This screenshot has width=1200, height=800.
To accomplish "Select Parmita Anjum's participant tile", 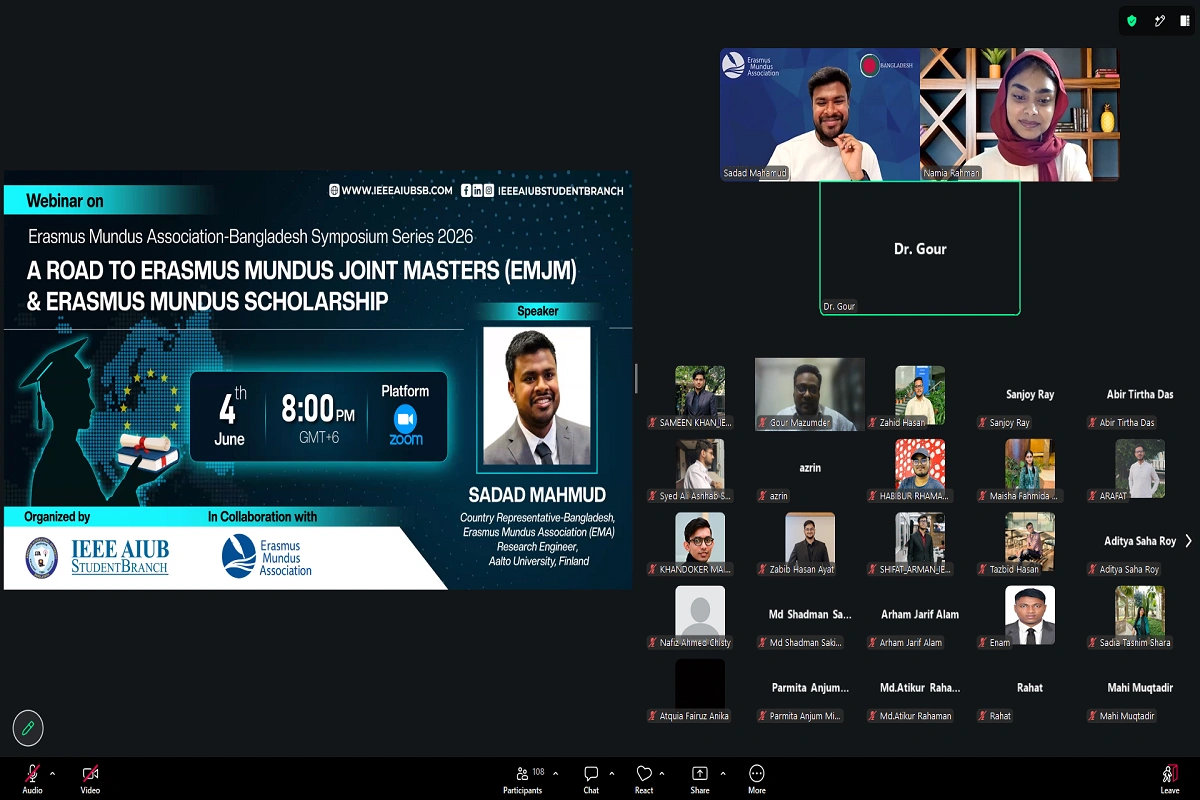I will [810, 689].
